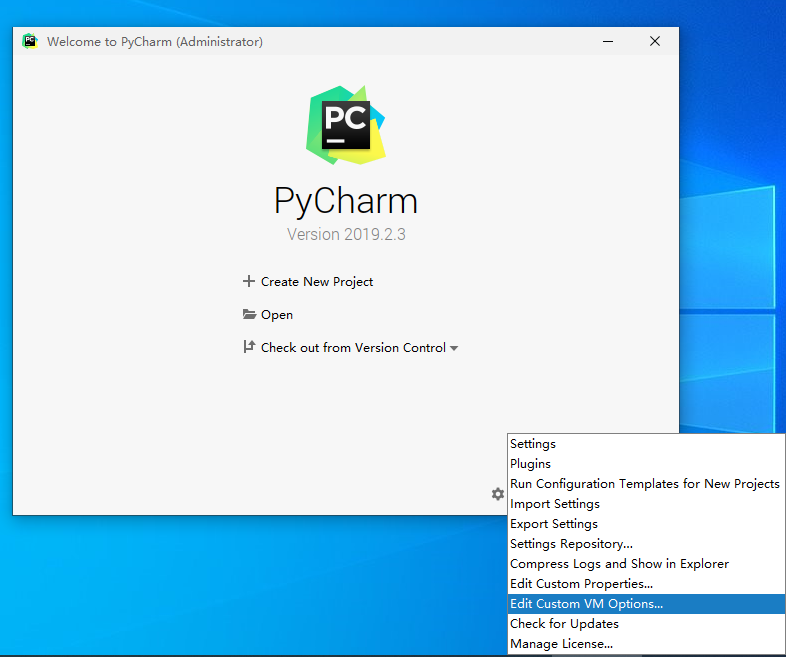This screenshot has height=657, width=786.
Task: Click the plus icon beside Create New Project
Action: 249,282
